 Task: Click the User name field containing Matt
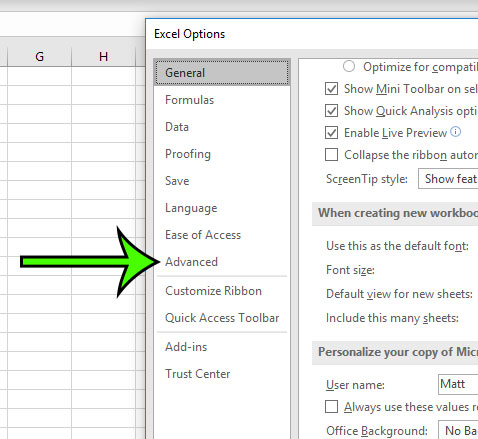pyautogui.click(x=458, y=384)
